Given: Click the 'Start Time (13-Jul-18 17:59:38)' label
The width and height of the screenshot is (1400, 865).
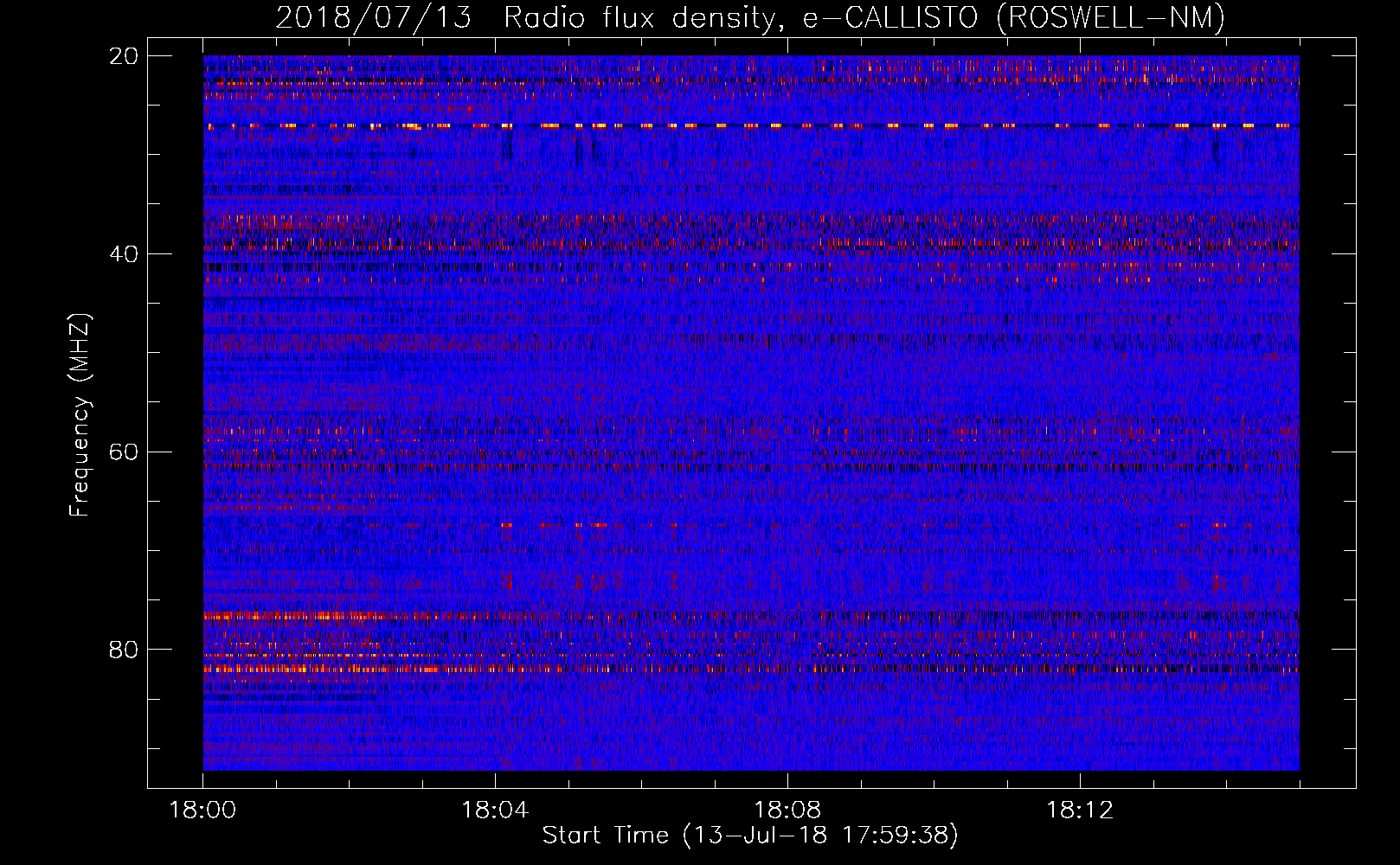Looking at the screenshot, I should click(750, 836).
